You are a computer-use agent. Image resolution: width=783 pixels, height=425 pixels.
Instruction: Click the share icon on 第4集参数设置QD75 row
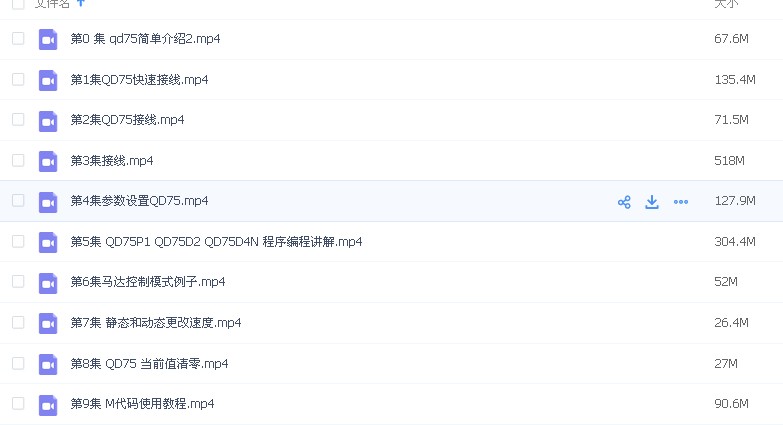coord(624,202)
